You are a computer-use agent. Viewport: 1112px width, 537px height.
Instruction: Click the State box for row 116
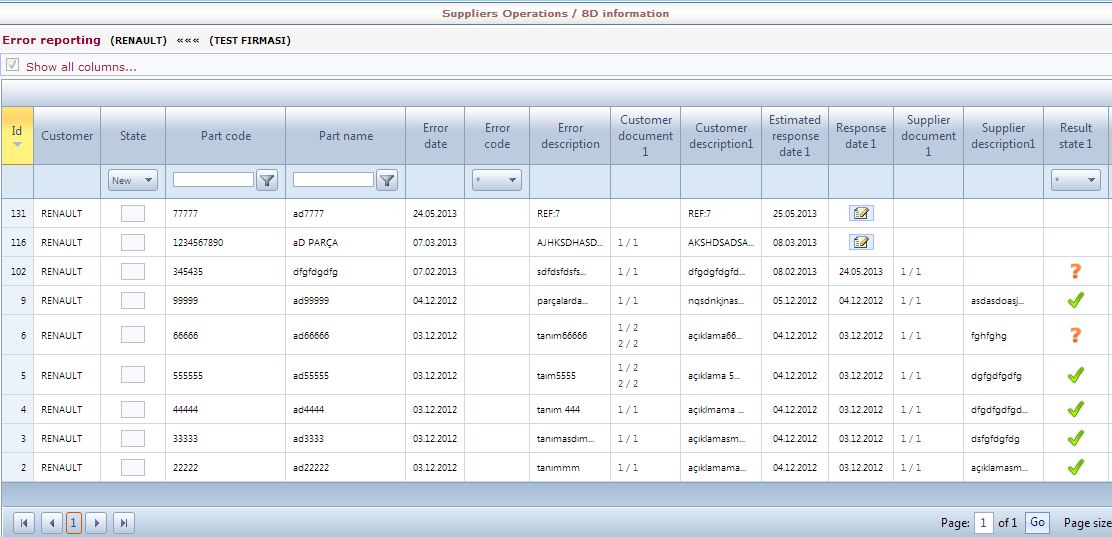tap(133, 243)
